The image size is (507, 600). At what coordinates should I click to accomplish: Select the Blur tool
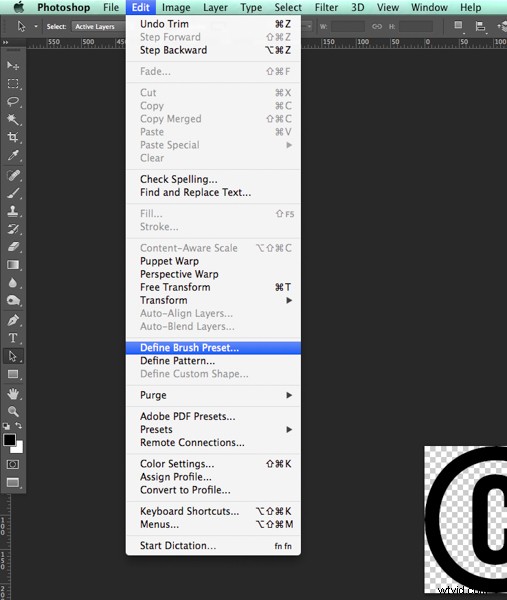13,283
